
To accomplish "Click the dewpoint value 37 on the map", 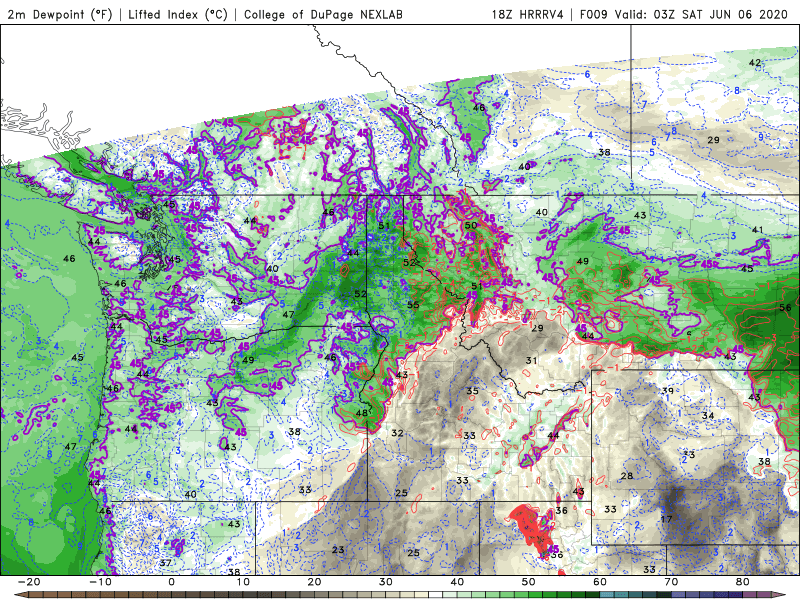I will (165, 563).
